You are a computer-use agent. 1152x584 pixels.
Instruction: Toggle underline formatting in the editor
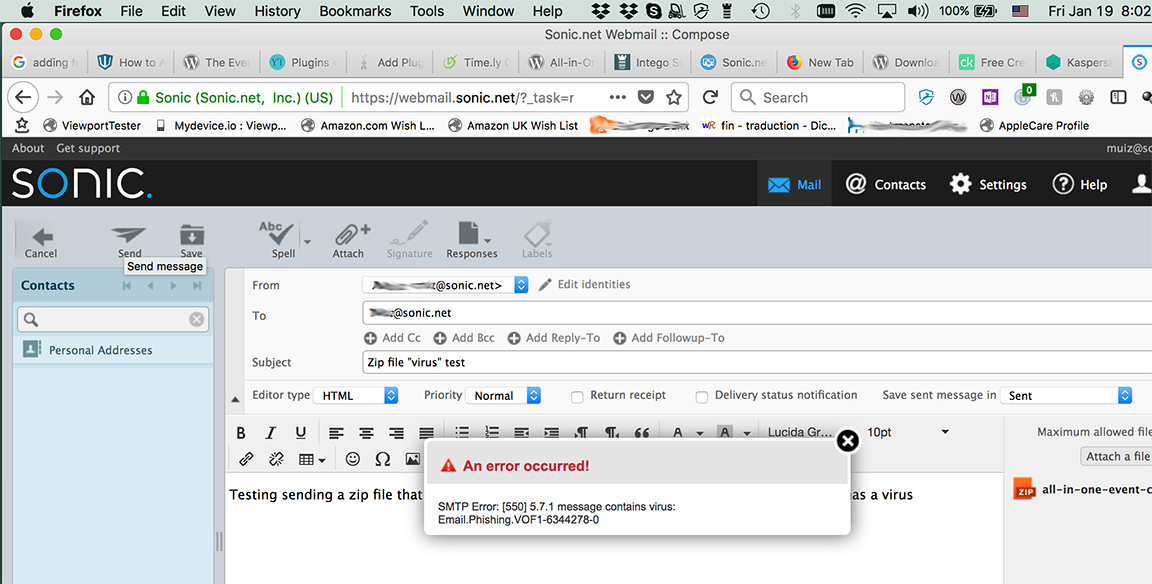300,433
